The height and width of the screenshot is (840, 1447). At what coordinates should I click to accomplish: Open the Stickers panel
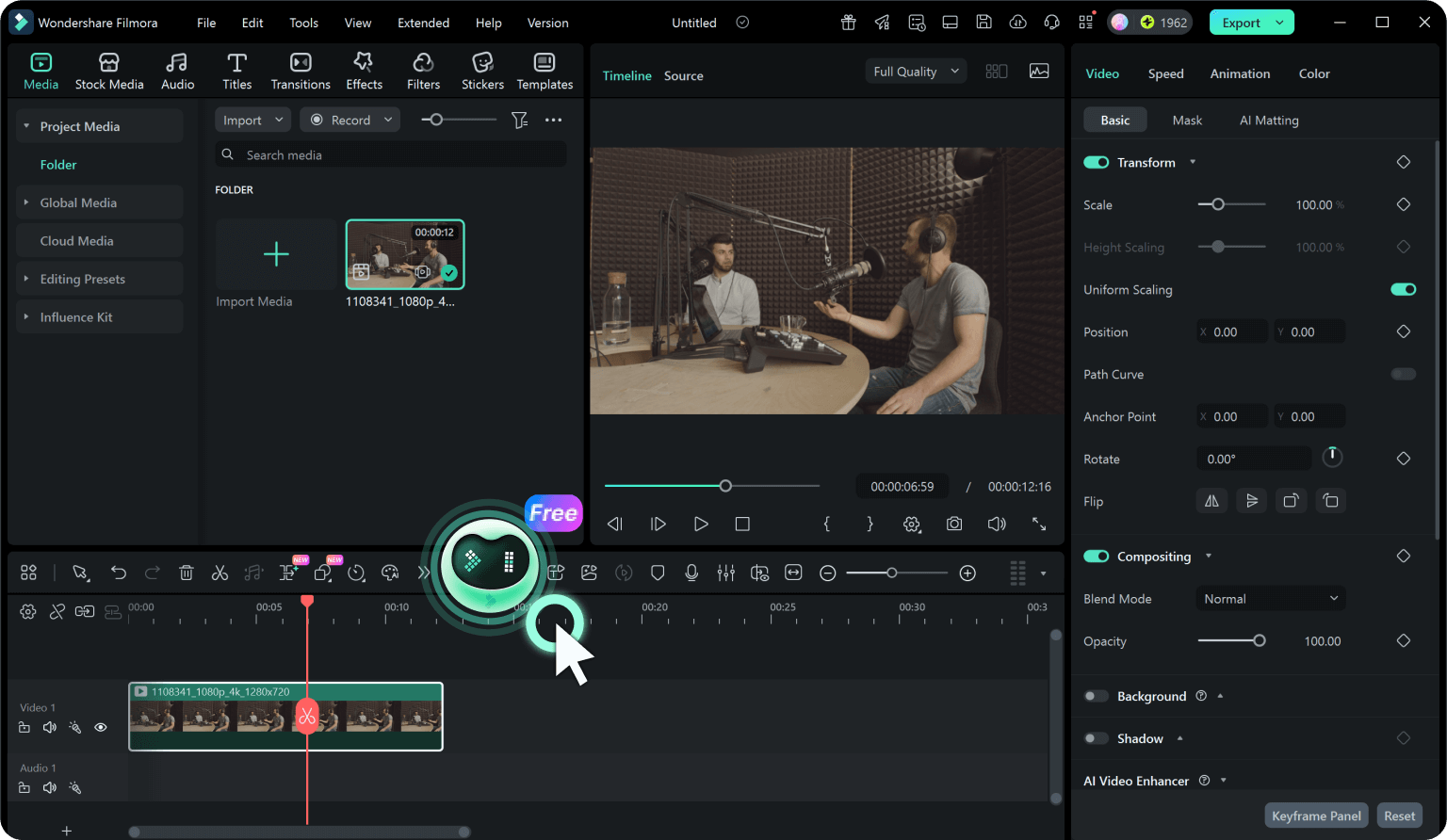click(482, 72)
